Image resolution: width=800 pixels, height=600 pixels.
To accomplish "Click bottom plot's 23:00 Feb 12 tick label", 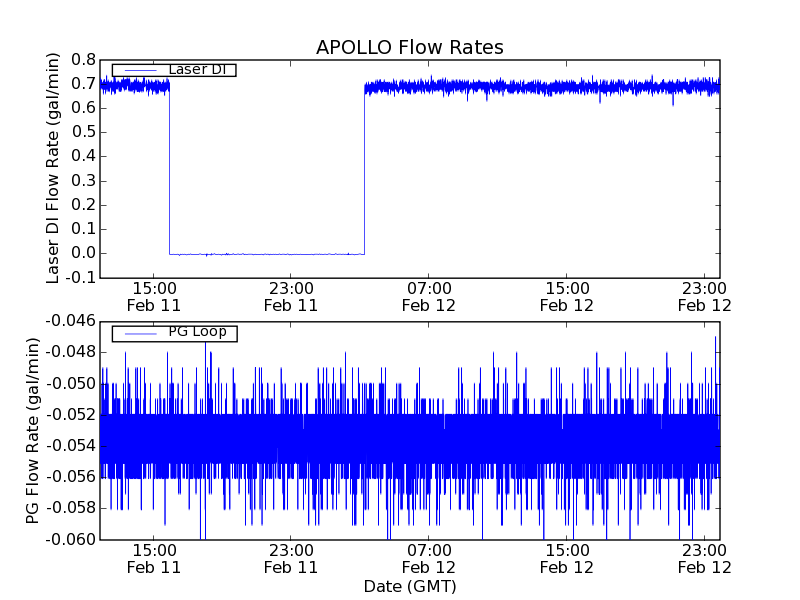I will coord(705,558).
